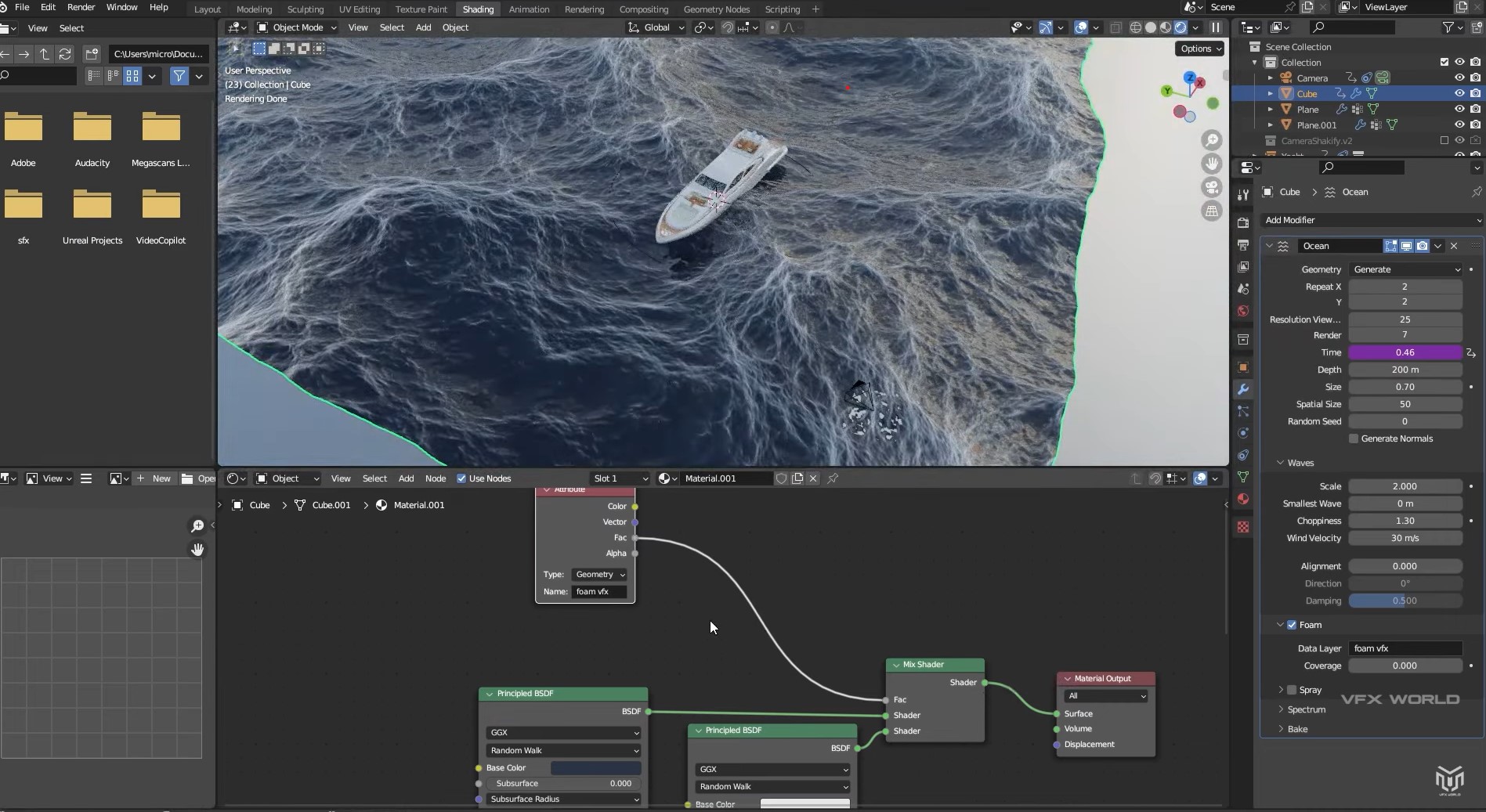
Task: Disable the Foam checkbox
Action: click(x=1292, y=625)
